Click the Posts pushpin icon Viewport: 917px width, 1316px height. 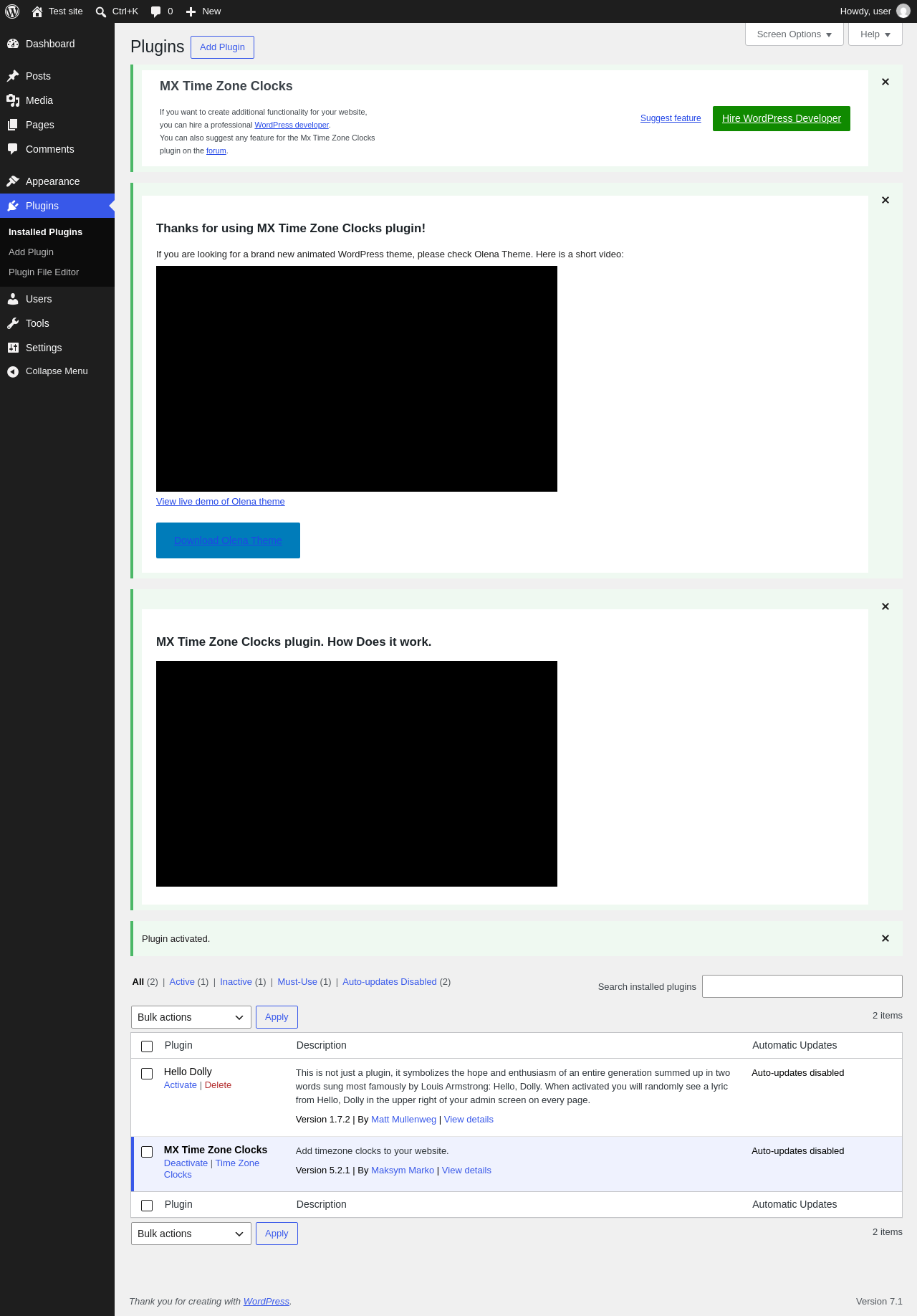point(13,76)
